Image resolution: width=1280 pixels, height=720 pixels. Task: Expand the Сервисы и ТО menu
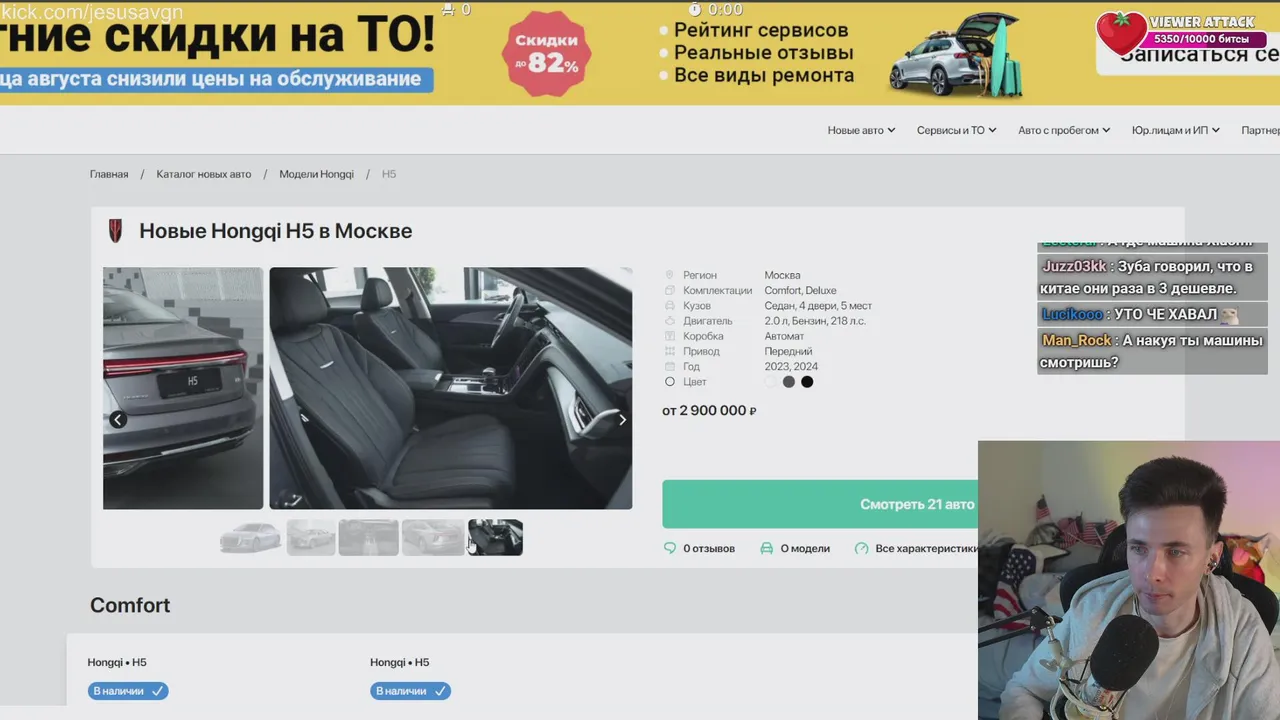pyautogui.click(x=957, y=130)
